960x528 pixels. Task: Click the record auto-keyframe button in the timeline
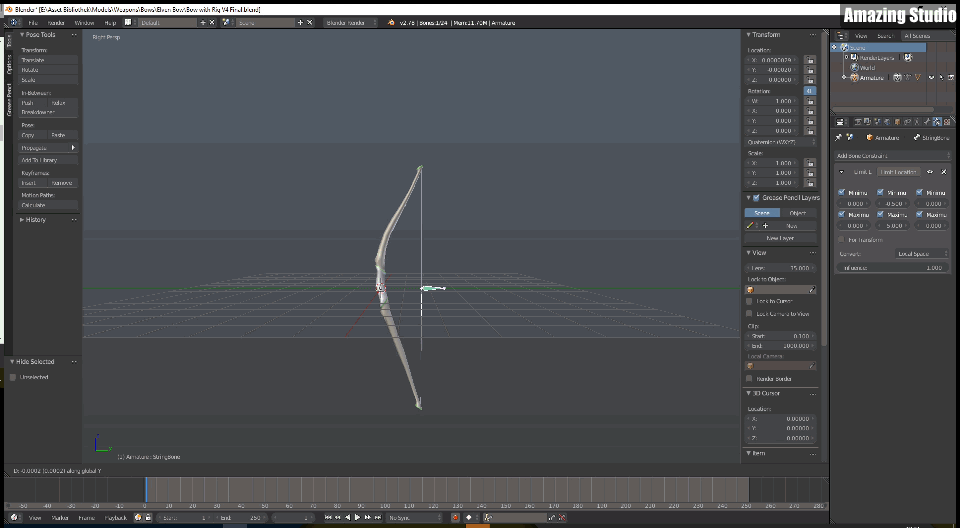pyautogui.click(x=453, y=518)
